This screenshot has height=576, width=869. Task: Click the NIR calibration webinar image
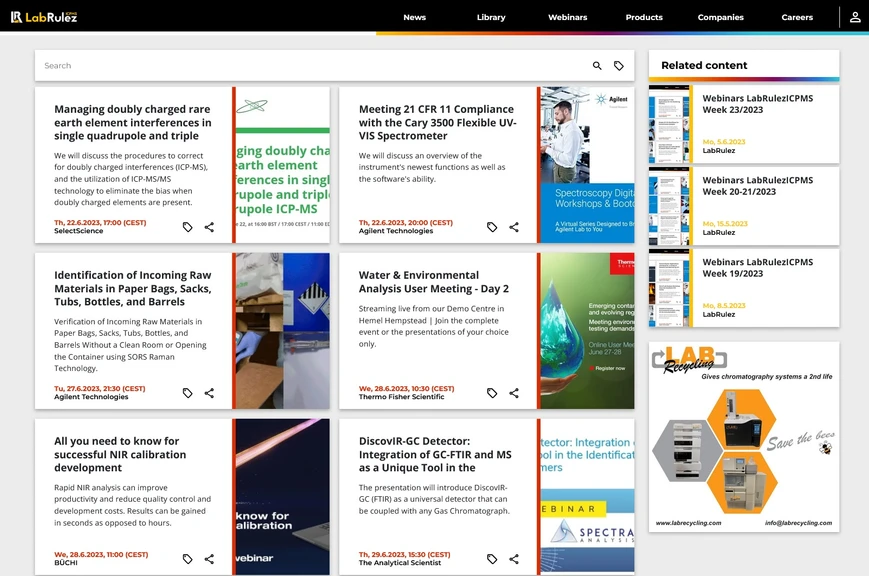point(283,497)
